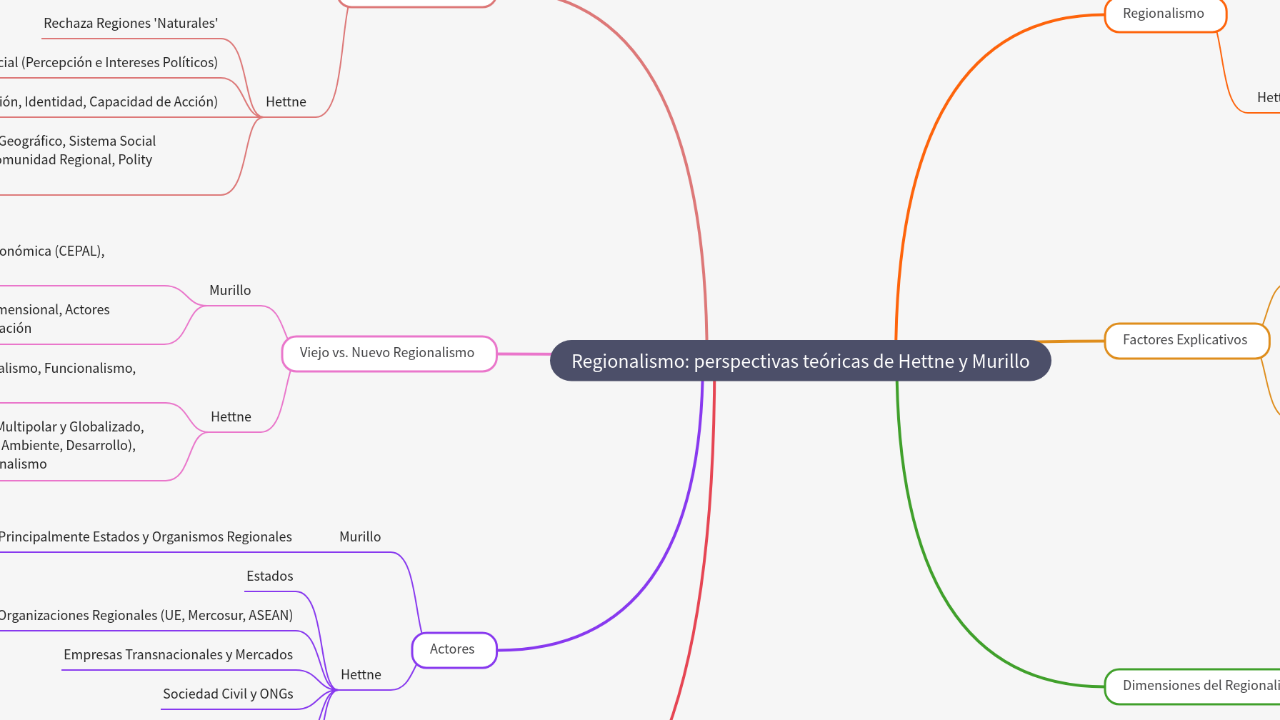
Task: Click the Geográfico, Sistema Social text
Action: click(78, 141)
